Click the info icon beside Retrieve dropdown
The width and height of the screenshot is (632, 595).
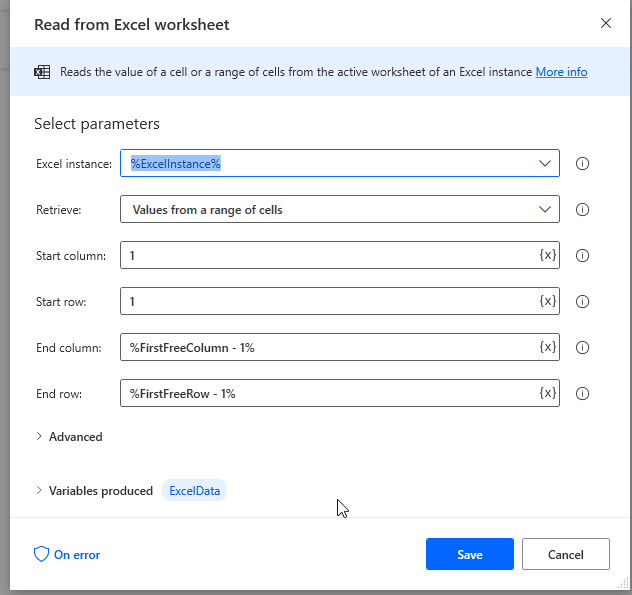coord(582,210)
